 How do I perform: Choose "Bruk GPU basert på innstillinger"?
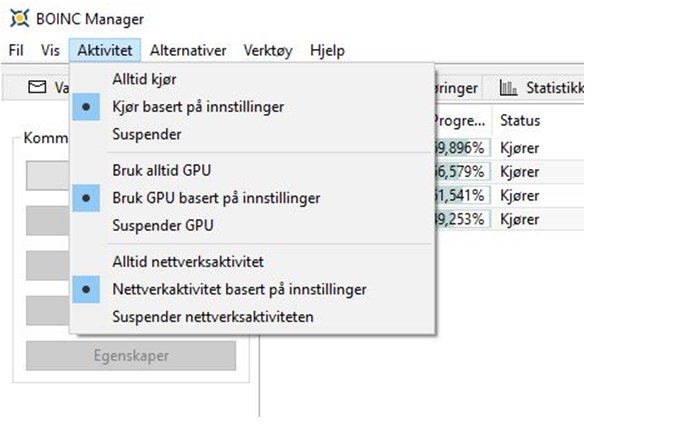tap(215, 198)
